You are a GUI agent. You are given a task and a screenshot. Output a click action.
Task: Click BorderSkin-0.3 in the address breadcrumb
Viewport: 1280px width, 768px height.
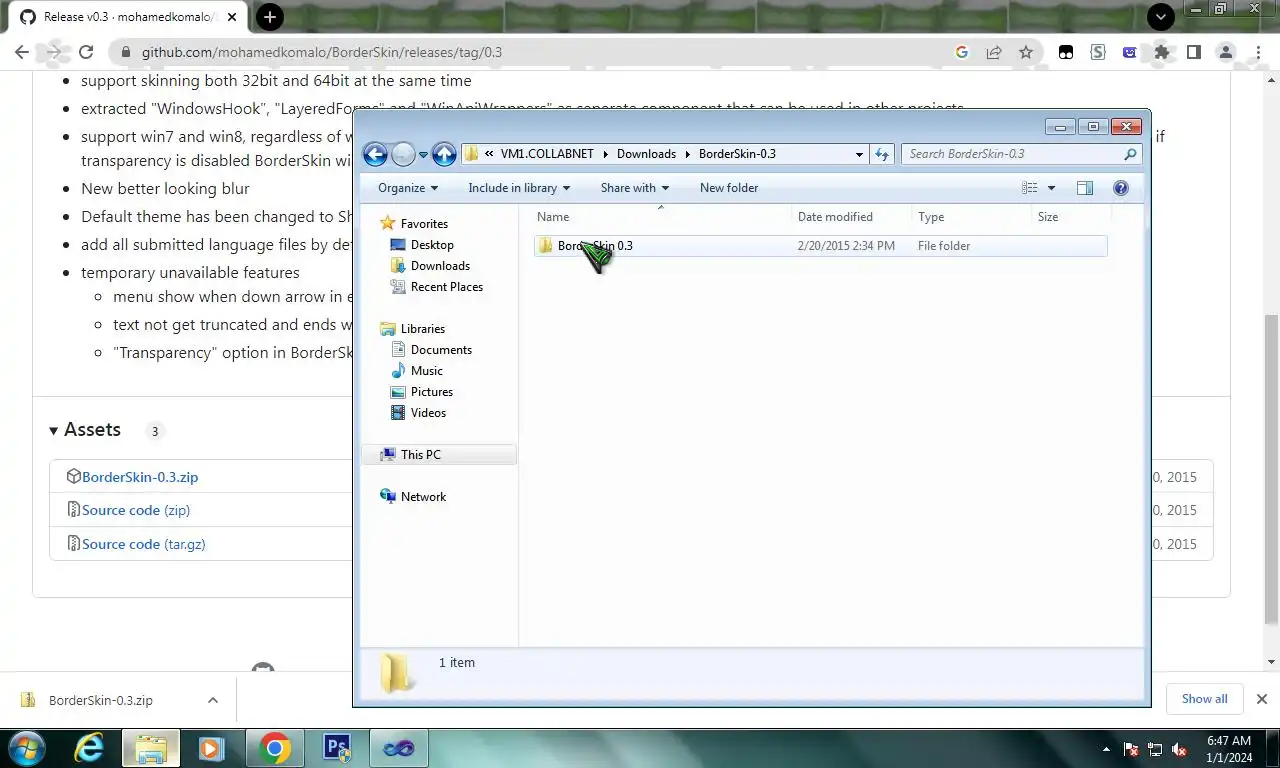pyautogui.click(x=737, y=154)
